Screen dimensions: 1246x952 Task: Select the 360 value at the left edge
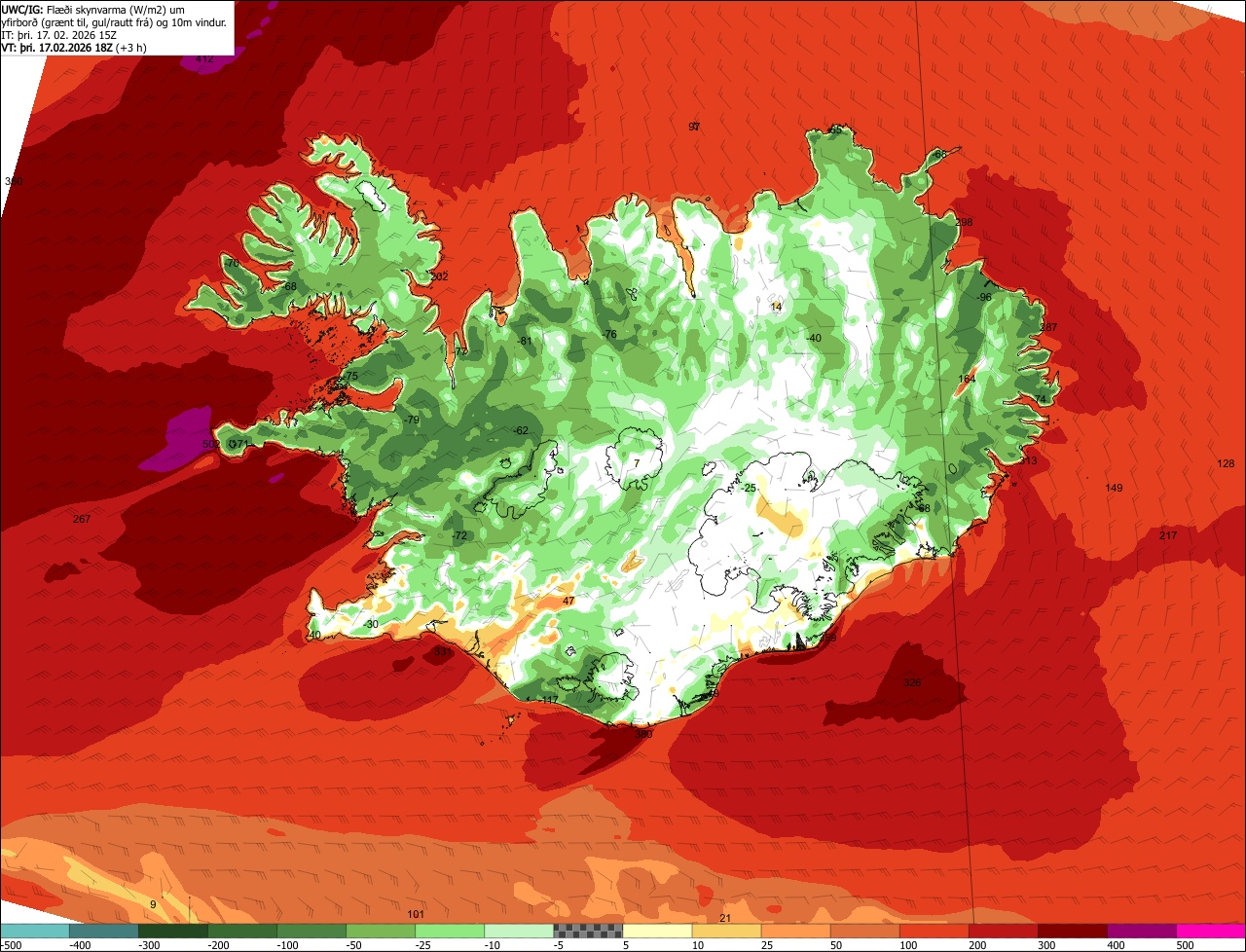pyautogui.click(x=13, y=182)
